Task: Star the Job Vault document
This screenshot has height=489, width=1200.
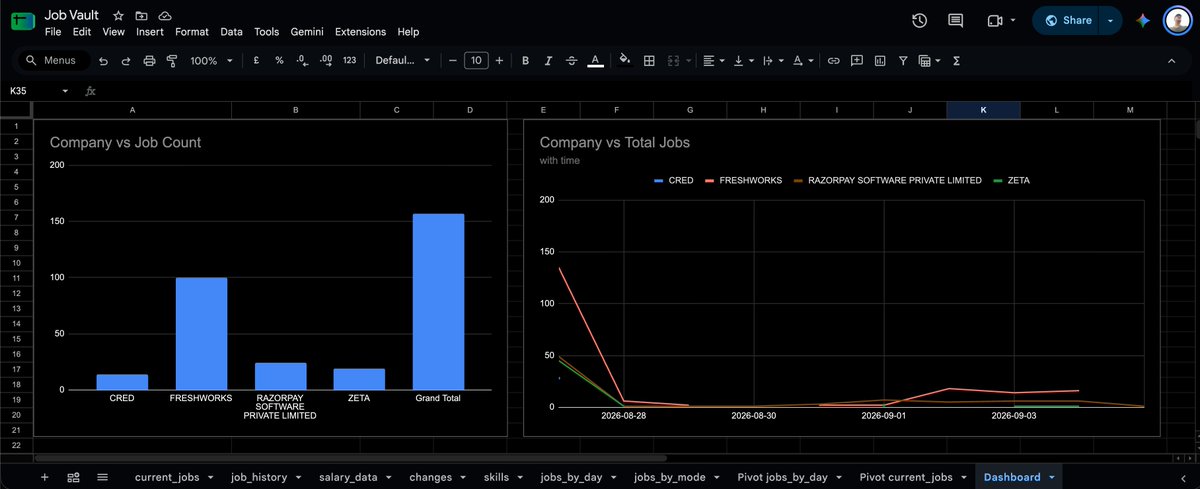Action: click(118, 17)
